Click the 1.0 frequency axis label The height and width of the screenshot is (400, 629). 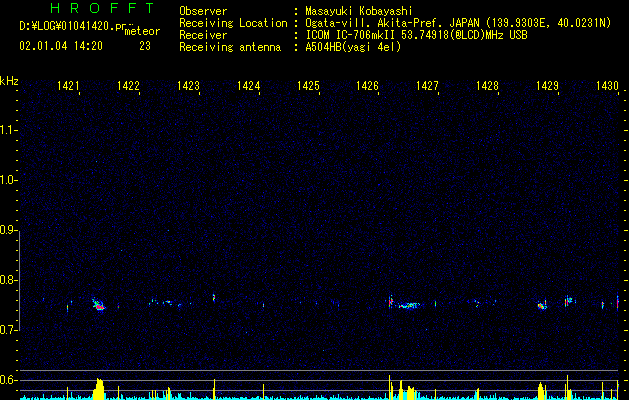pos(8,180)
